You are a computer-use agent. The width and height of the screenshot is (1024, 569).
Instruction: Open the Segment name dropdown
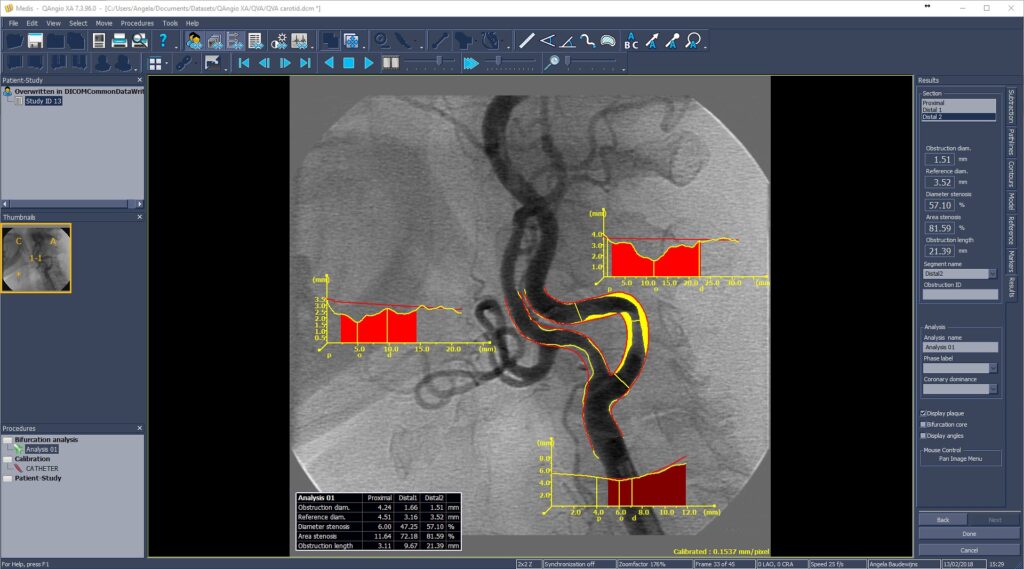point(992,273)
